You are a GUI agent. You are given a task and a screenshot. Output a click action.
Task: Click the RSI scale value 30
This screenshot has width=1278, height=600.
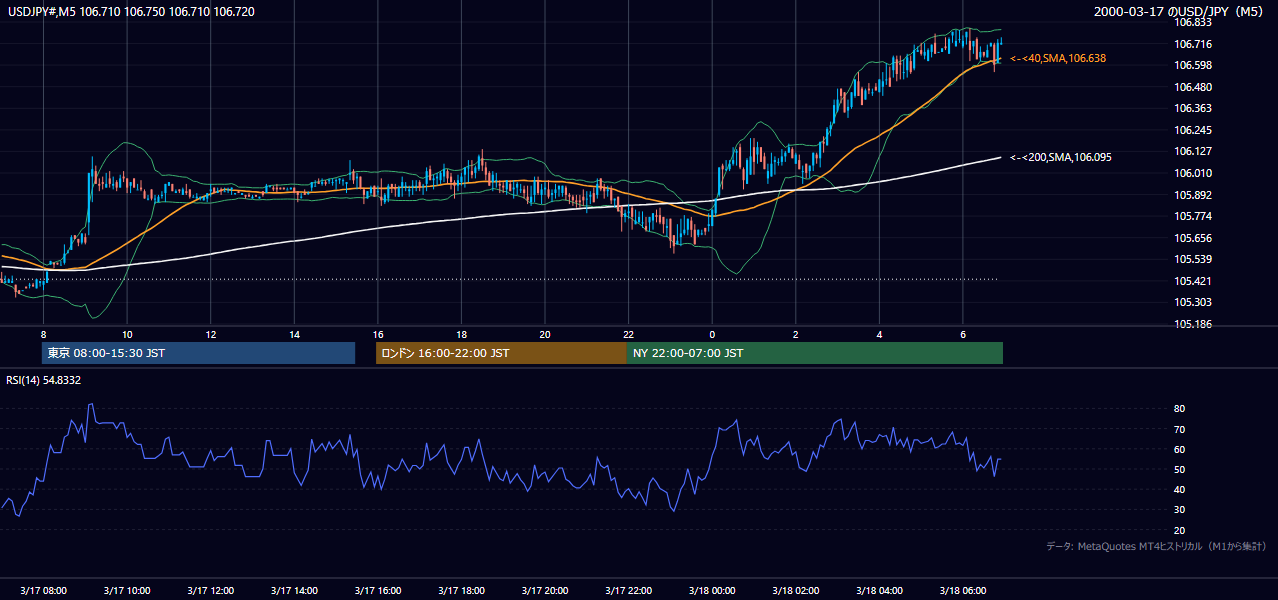tap(1180, 510)
